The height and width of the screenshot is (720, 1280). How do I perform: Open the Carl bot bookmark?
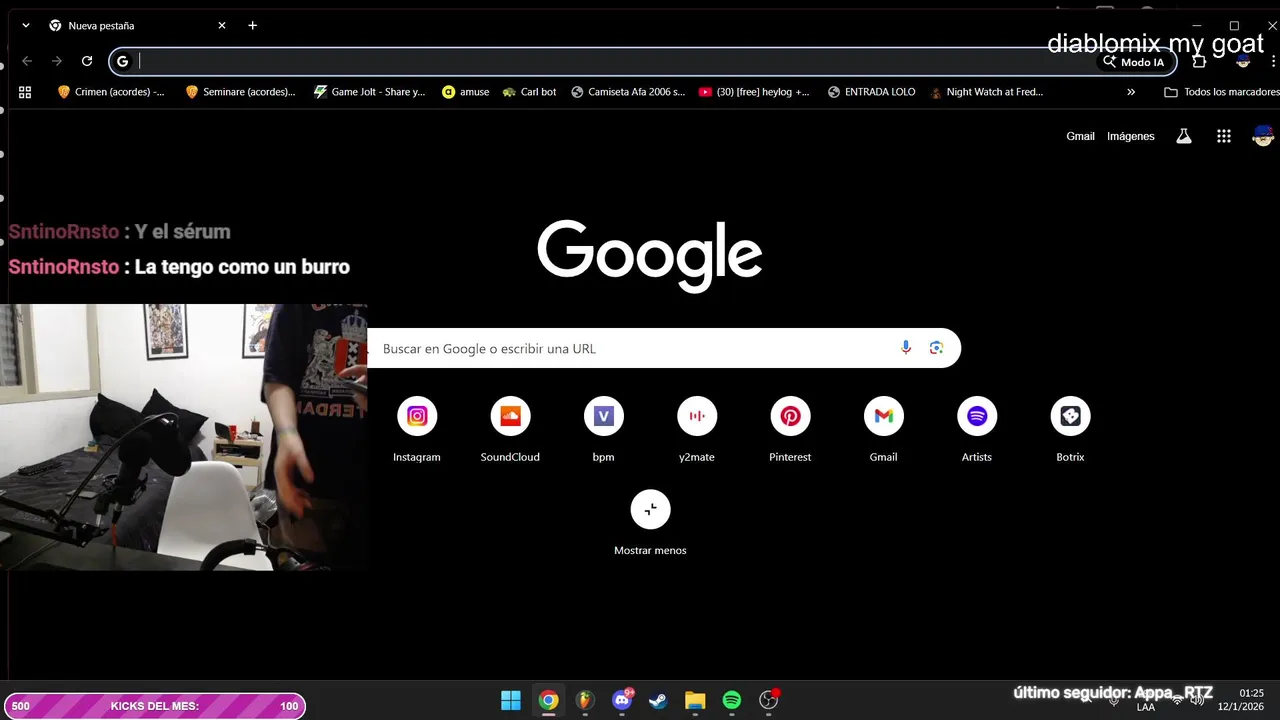pyautogui.click(x=529, y=92)
